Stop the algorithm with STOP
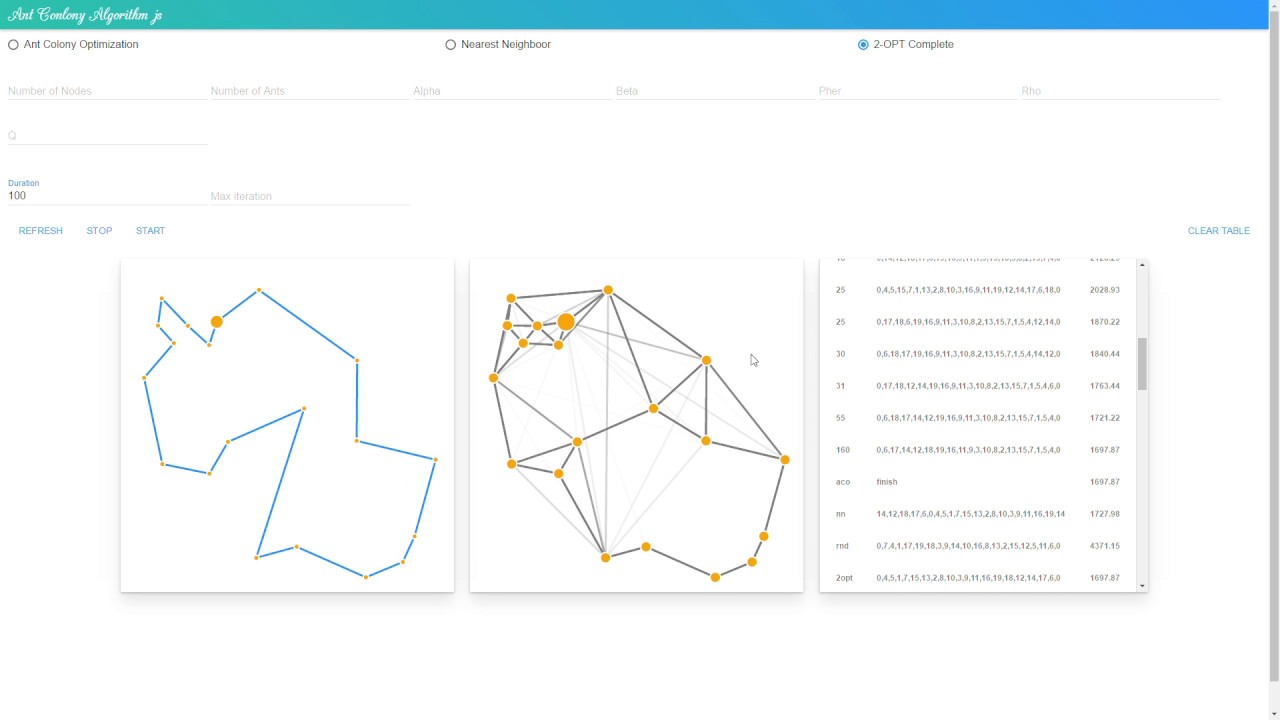This screenshot has width=1280, height=720. (x=99, y=231)
